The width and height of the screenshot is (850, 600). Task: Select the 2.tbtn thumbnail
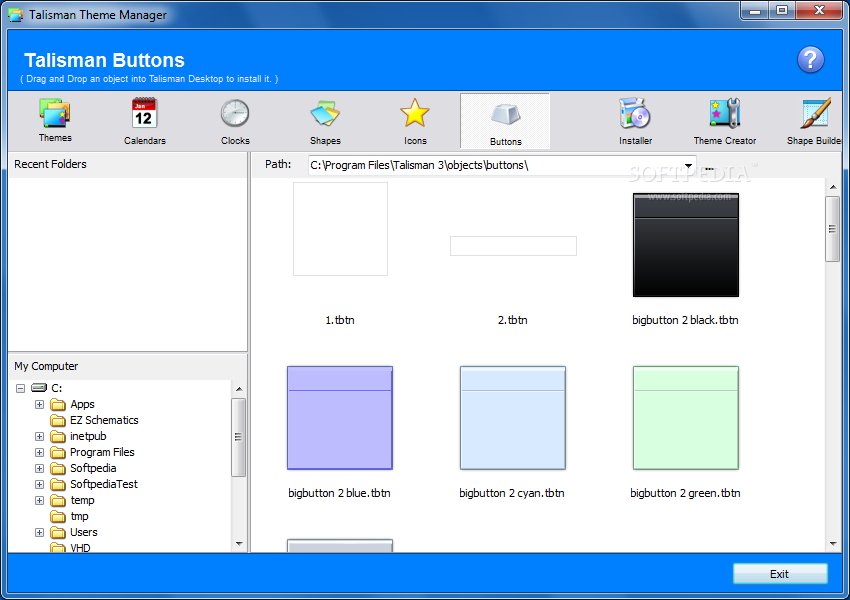[513, 246]
